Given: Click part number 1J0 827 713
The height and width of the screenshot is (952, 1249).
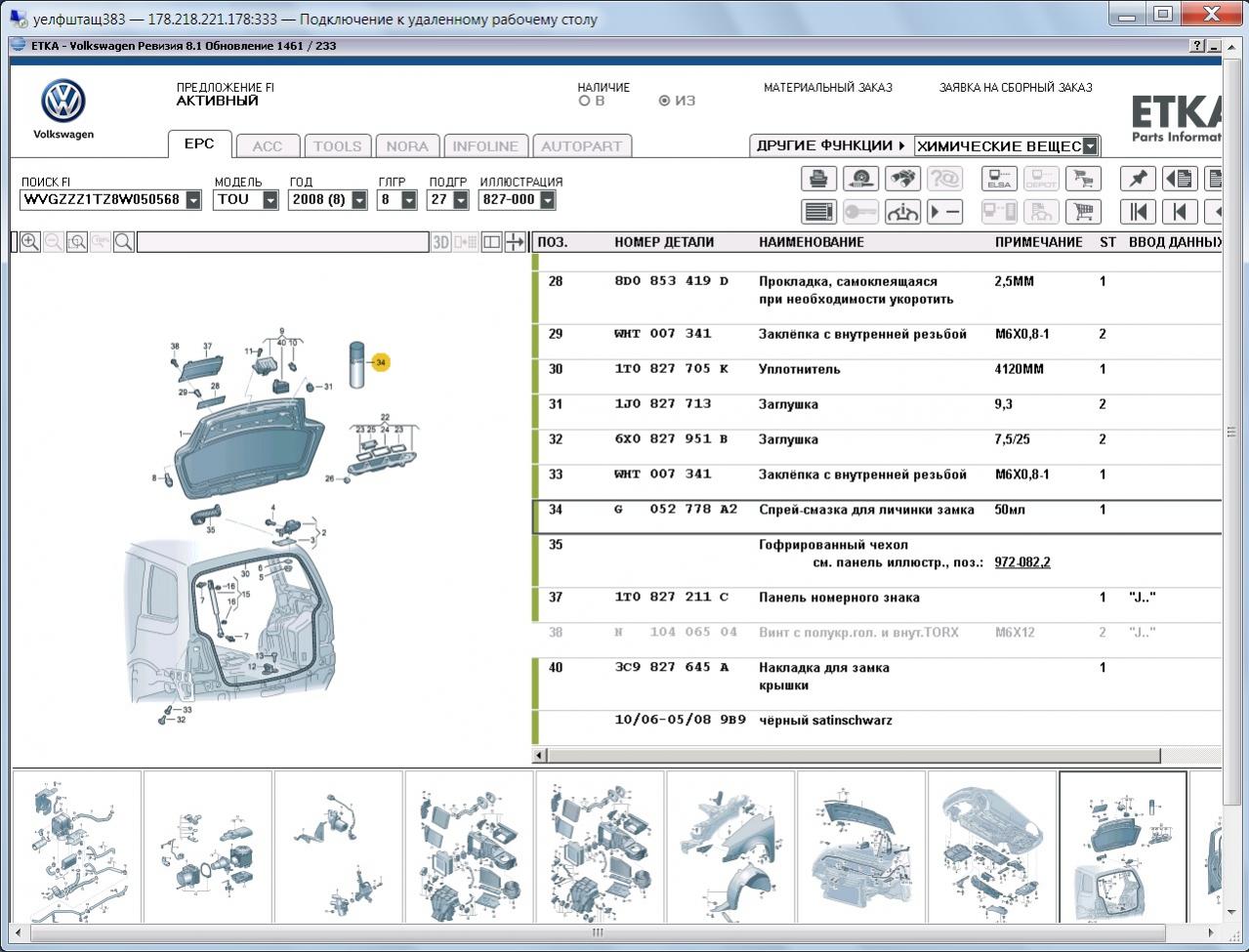Looking at the screenshot, I should [663, 404].
